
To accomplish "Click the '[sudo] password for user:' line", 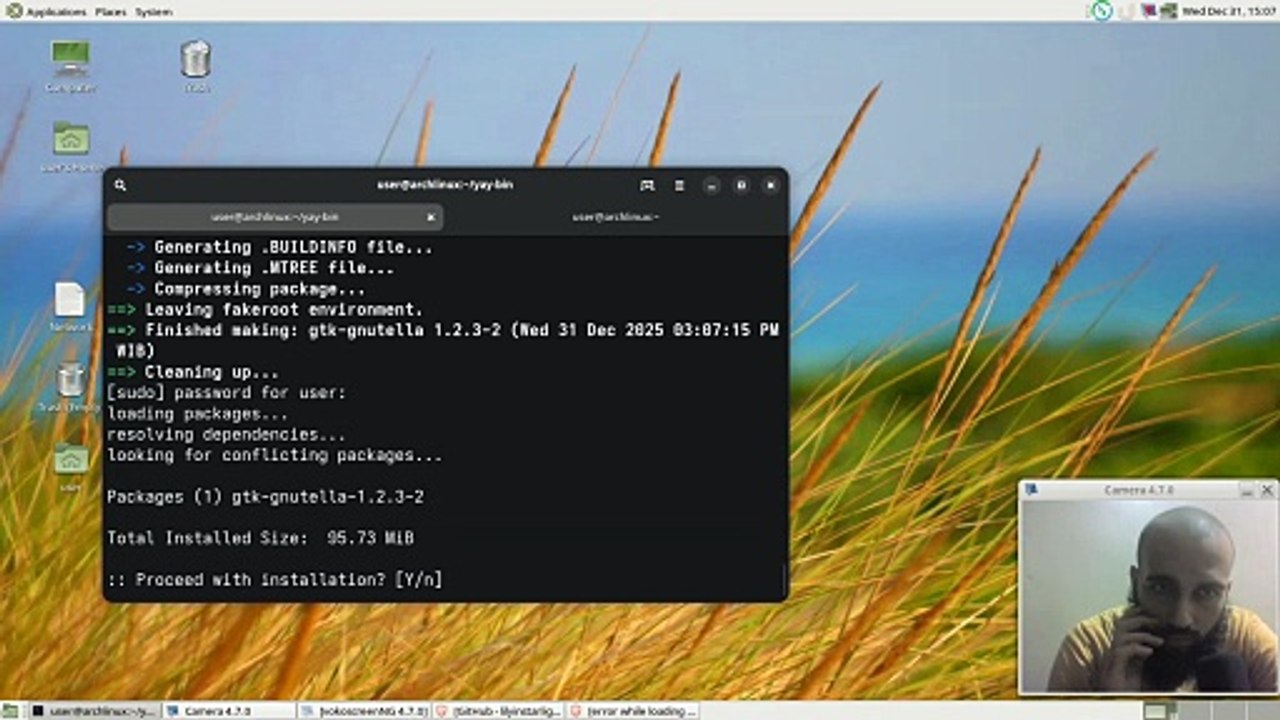I will pos(226,393).
